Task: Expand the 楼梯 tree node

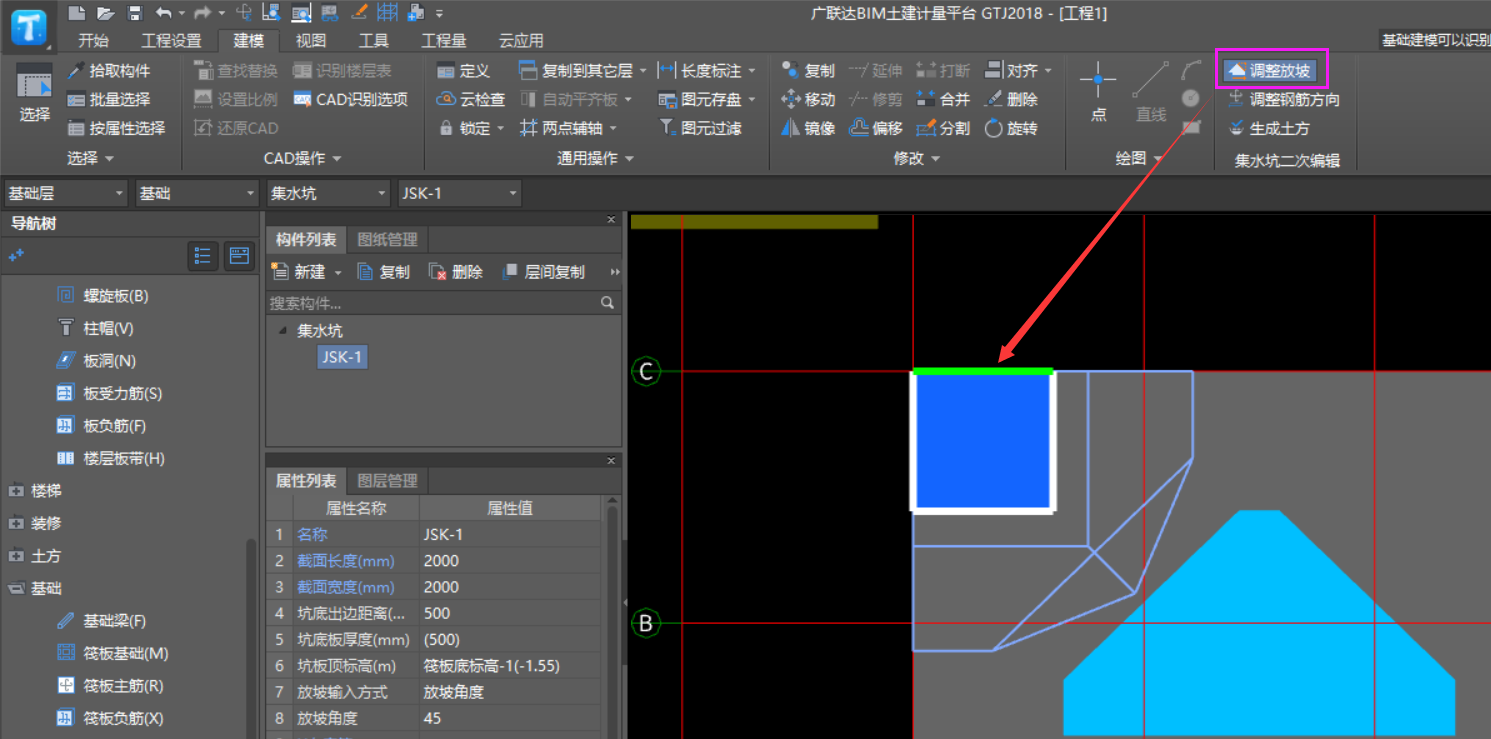Action: tap(16, 491)
